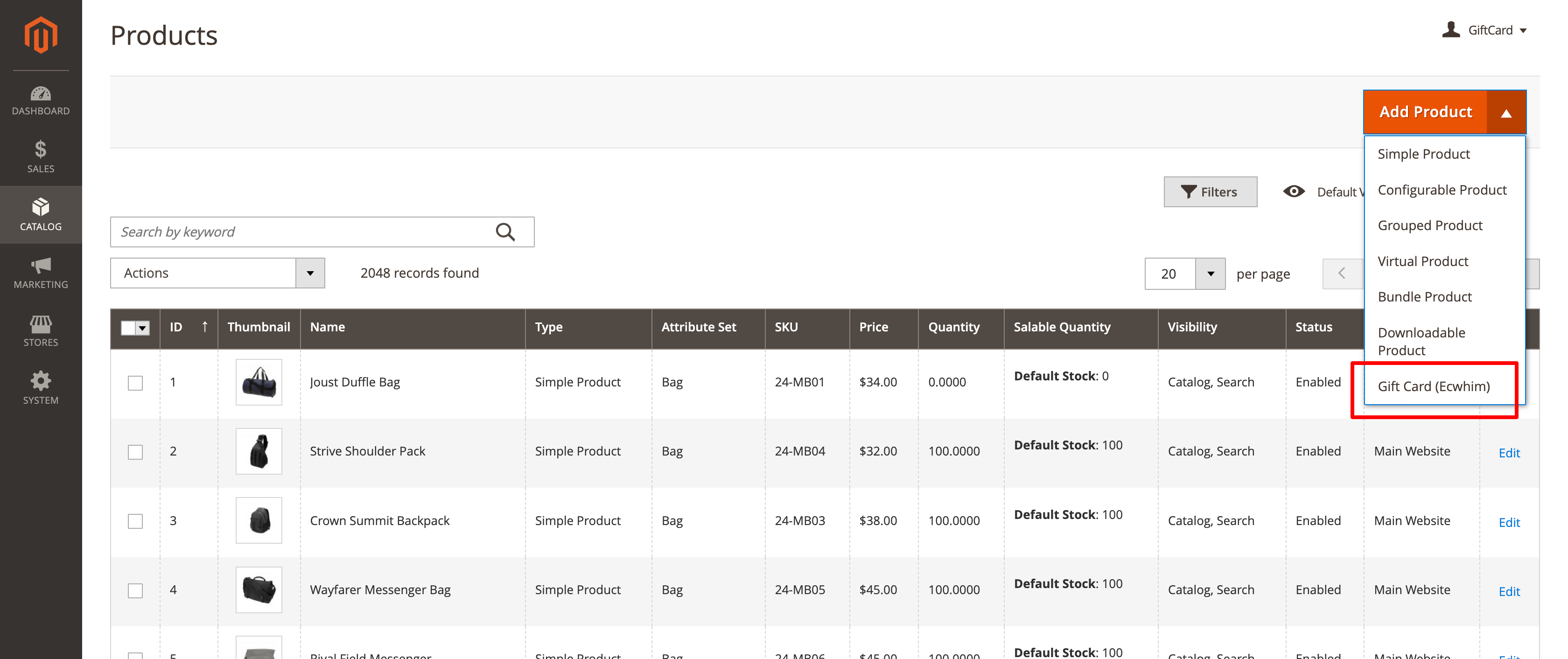Toggle checkbox for Strive Shoulder Pack
Image resolution: width=1568 pixels, height=659 pixels.
135,451
